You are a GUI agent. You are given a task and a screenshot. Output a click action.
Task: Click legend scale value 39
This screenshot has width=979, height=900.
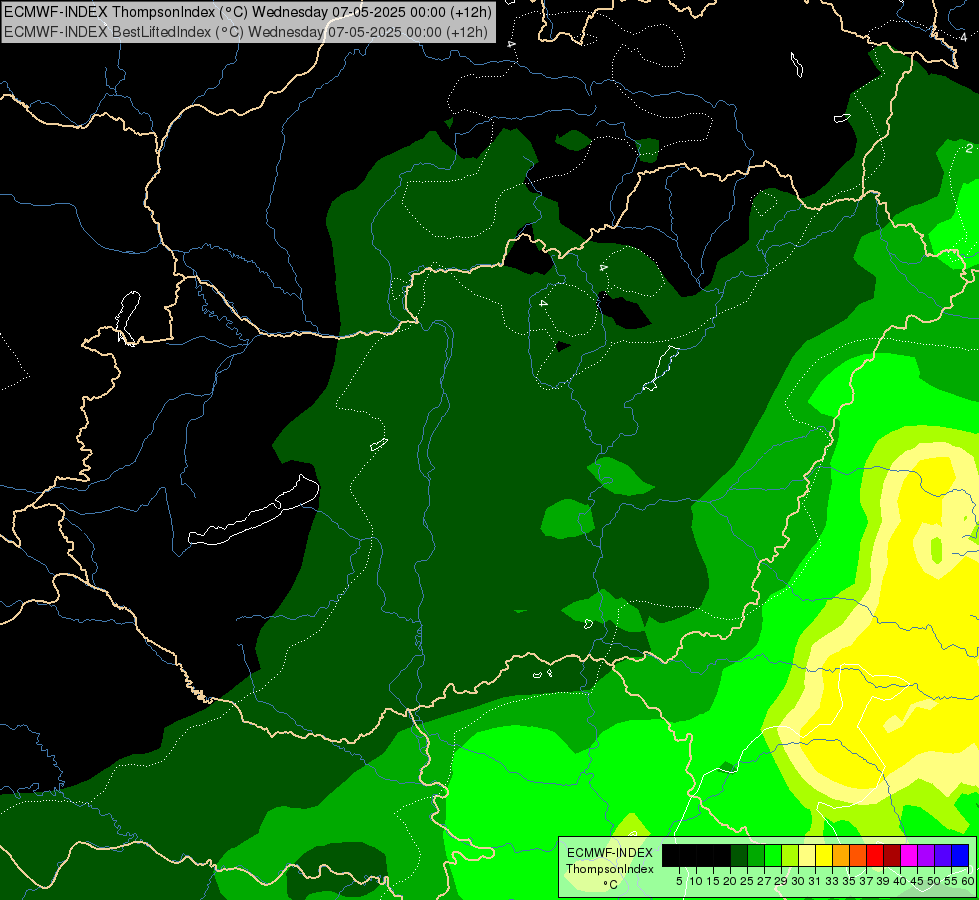pyautogui.click(x=883, y=881)
